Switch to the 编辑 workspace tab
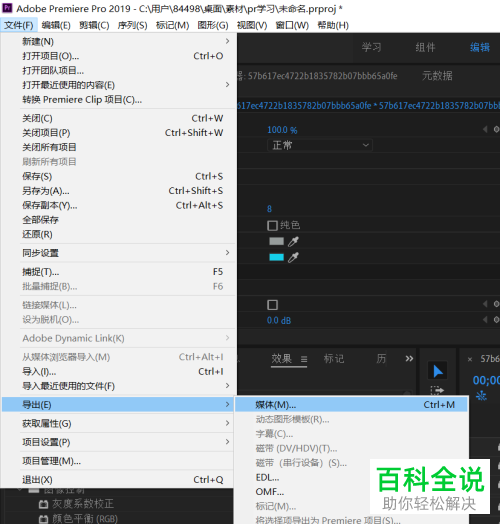 click(480, 47)
